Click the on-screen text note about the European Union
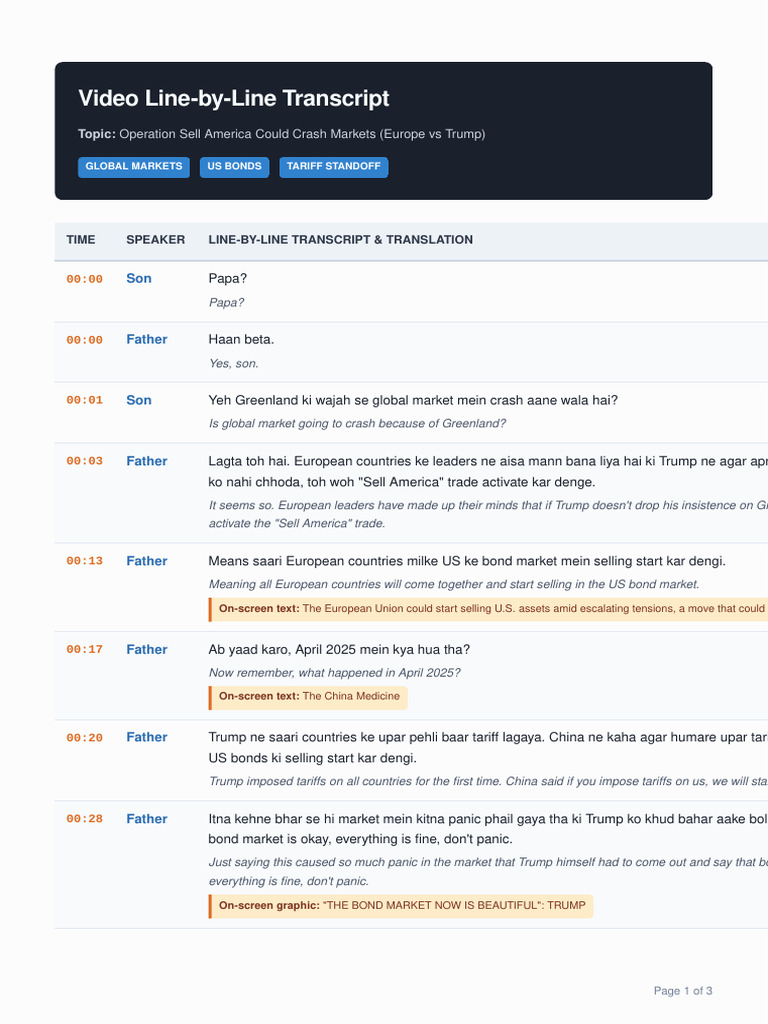768x1024 pixels. pyautogui.click(x=488, y=609)
